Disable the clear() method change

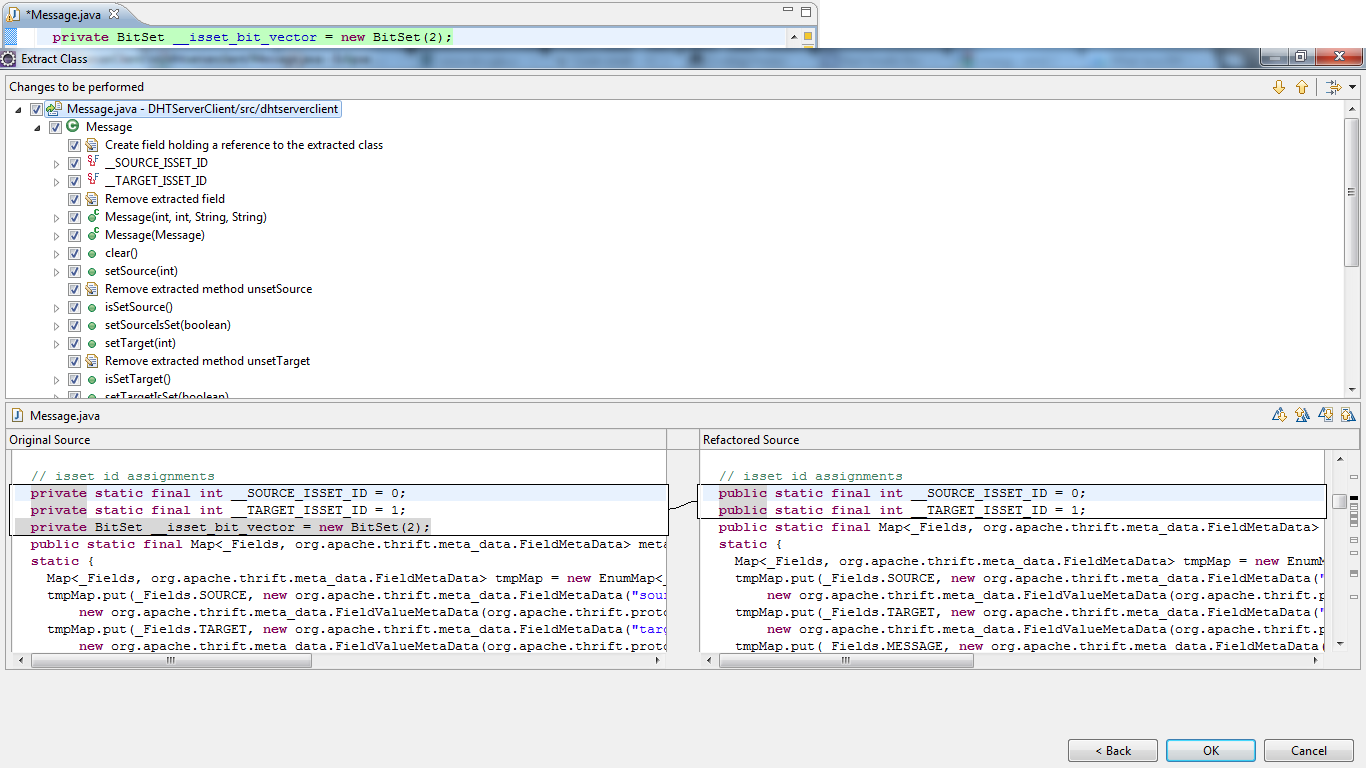[x=74, y=252]
